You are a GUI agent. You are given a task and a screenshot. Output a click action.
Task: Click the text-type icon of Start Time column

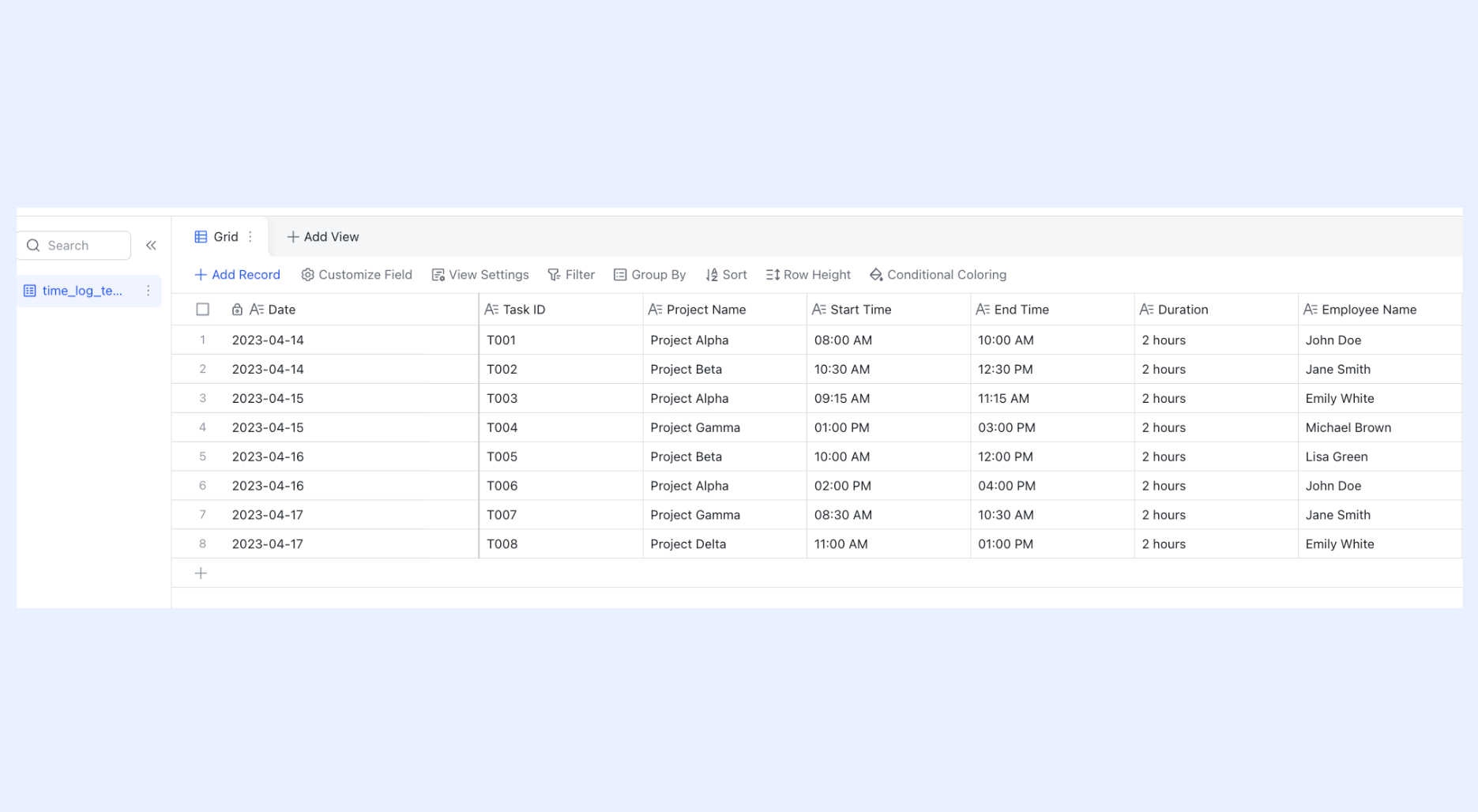click(819, 310)
